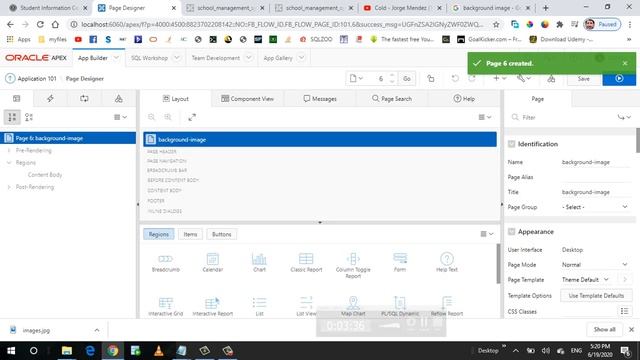Image resolution: width=640 pixels, height=360 pixels.
Task: Show the Buttons gallery tab
Action: click(x=222, y=234)
